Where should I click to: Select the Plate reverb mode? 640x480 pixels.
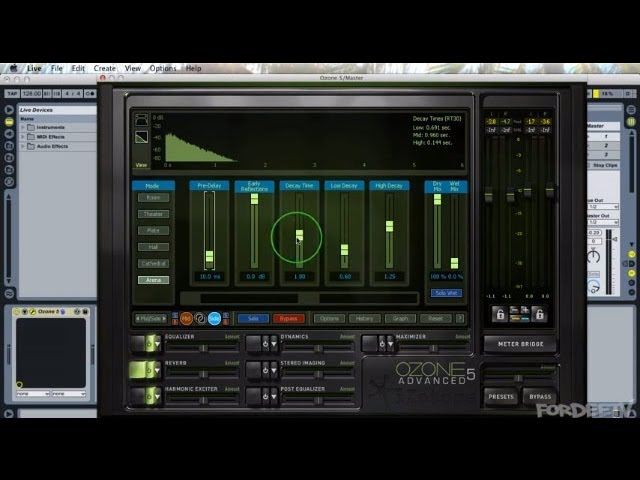coord(153,231)
